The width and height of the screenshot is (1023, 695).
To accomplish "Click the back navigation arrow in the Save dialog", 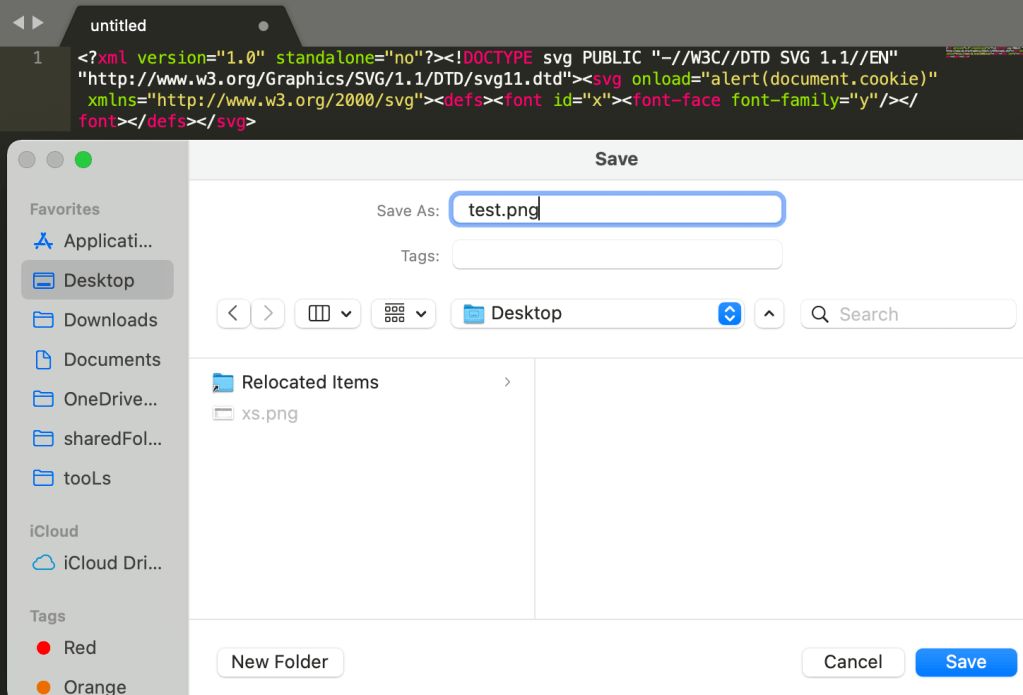I will tap(233, 314).
